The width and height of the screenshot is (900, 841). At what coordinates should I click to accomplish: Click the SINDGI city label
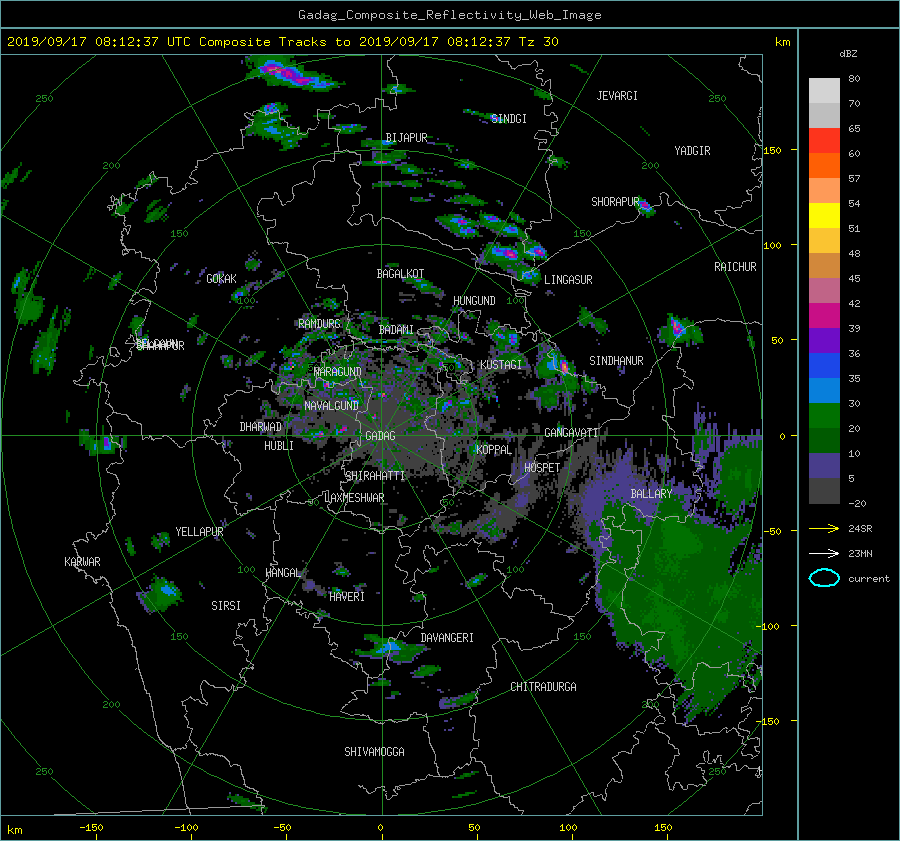pos(509,119)
